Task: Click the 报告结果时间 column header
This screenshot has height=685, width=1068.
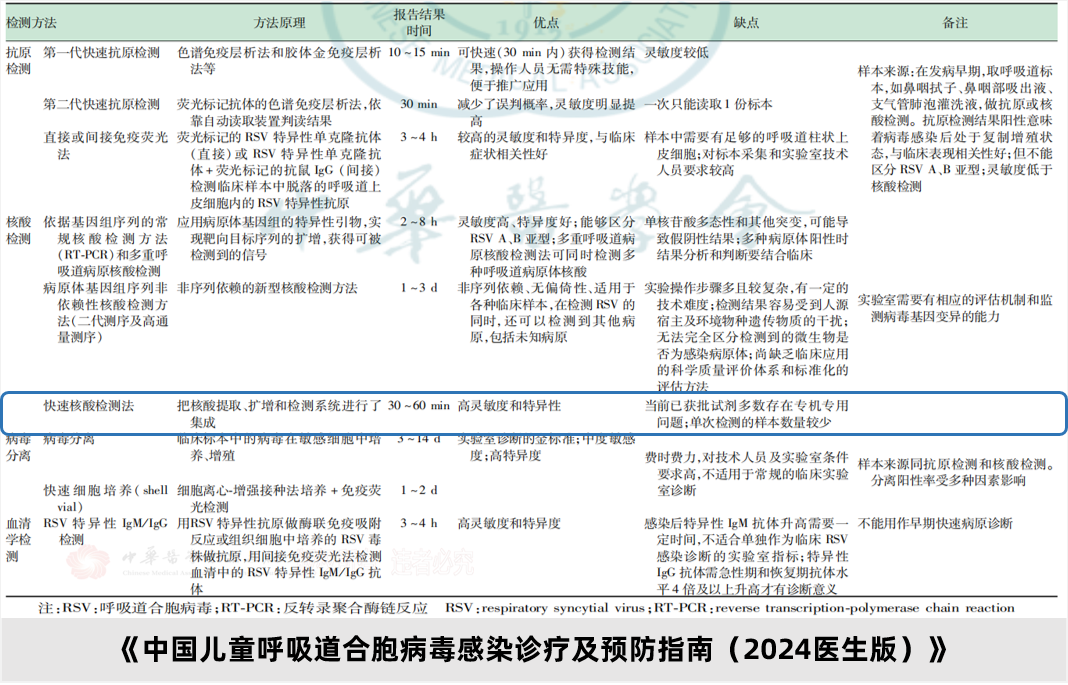Action: tap(412, 20)
